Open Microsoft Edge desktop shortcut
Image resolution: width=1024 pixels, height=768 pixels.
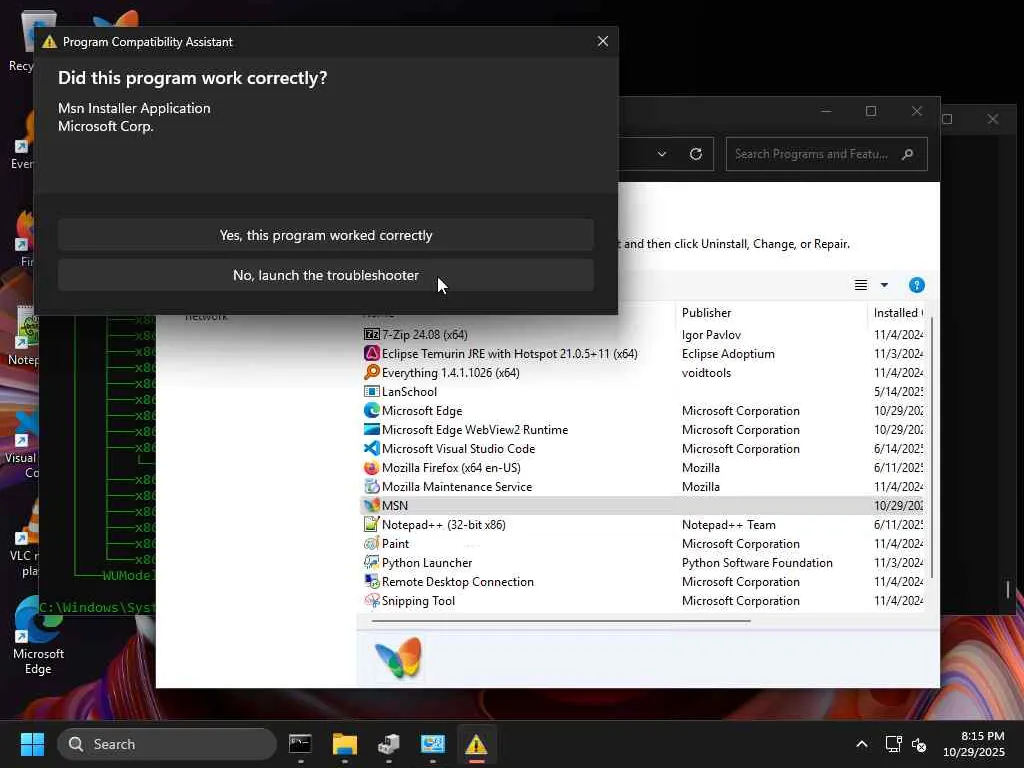tap(38, 635)
